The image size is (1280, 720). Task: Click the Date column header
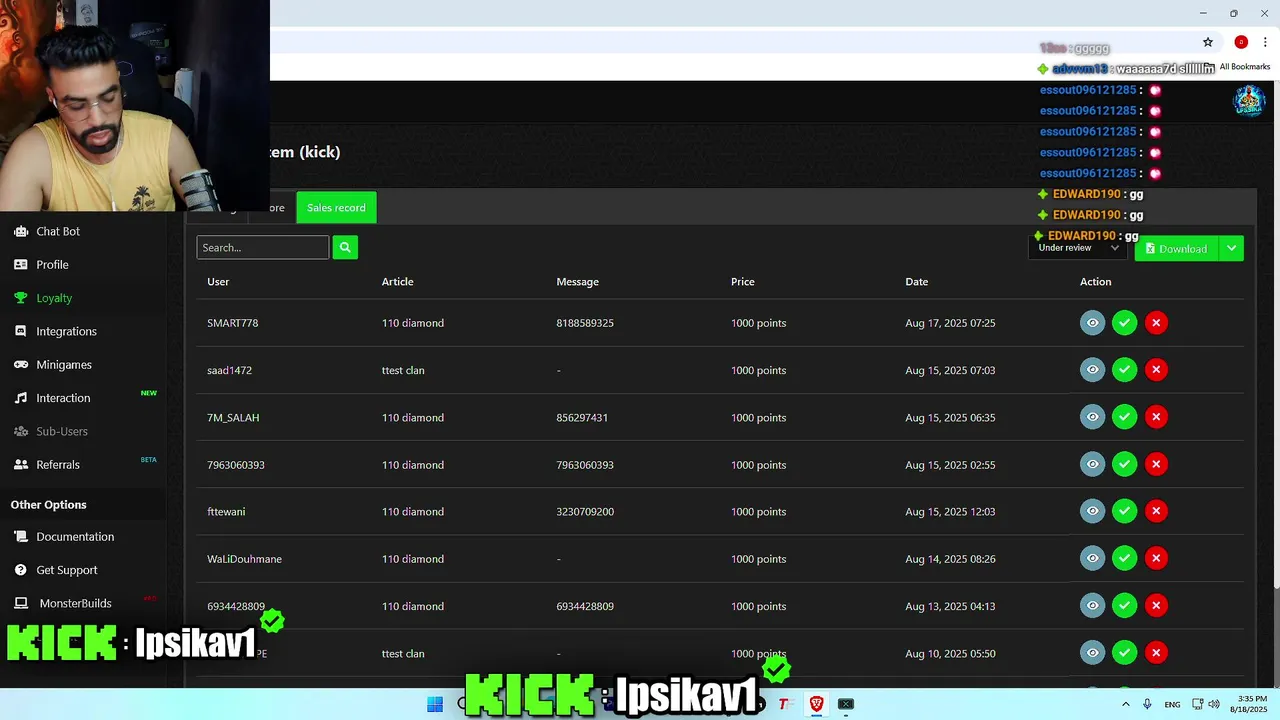pyautogui.click(x=916, y=282)
